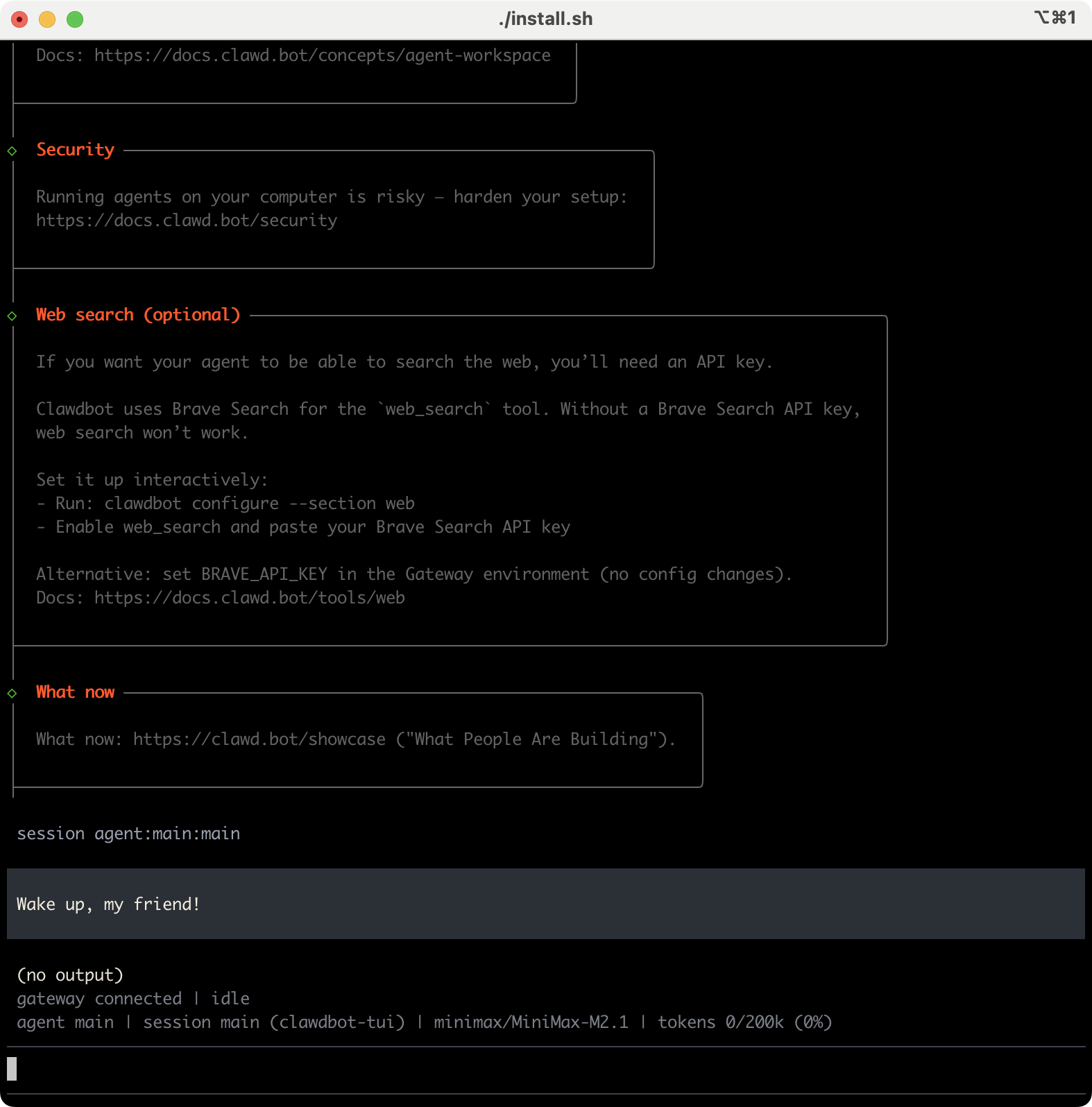Click the ./install.sh window title
The width and height of the screenshot is (1092, 1107).
pyautogui.click(x=545, y=19)
